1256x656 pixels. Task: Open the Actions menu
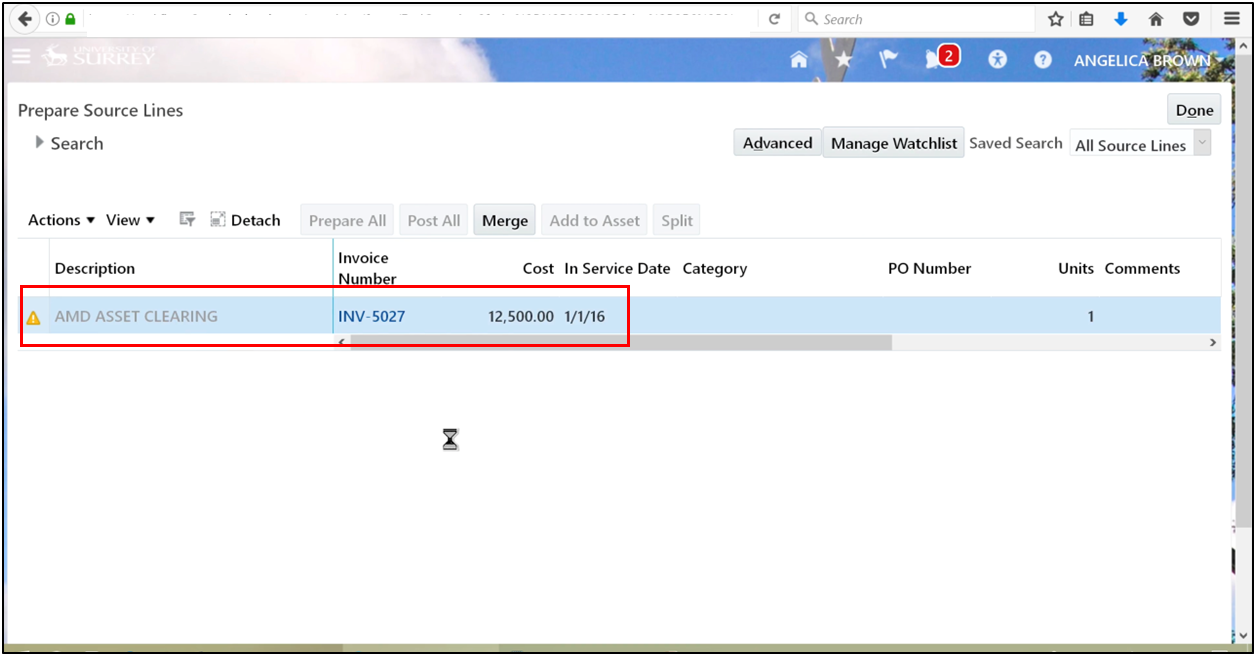pyautogui.click(x=61, y=220)
